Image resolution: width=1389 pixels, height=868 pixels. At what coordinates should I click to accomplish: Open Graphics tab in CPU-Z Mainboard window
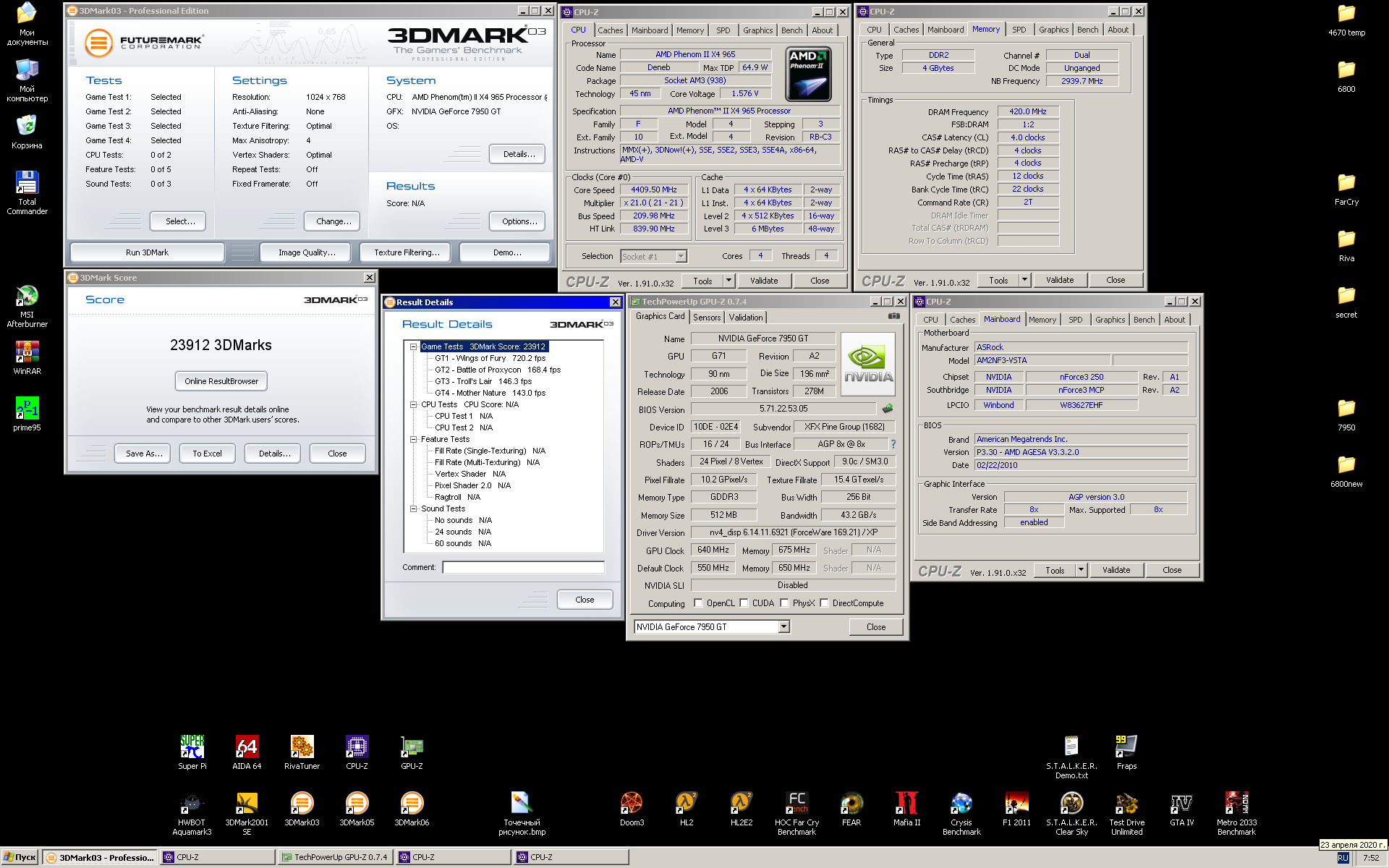click(1110, 320)
